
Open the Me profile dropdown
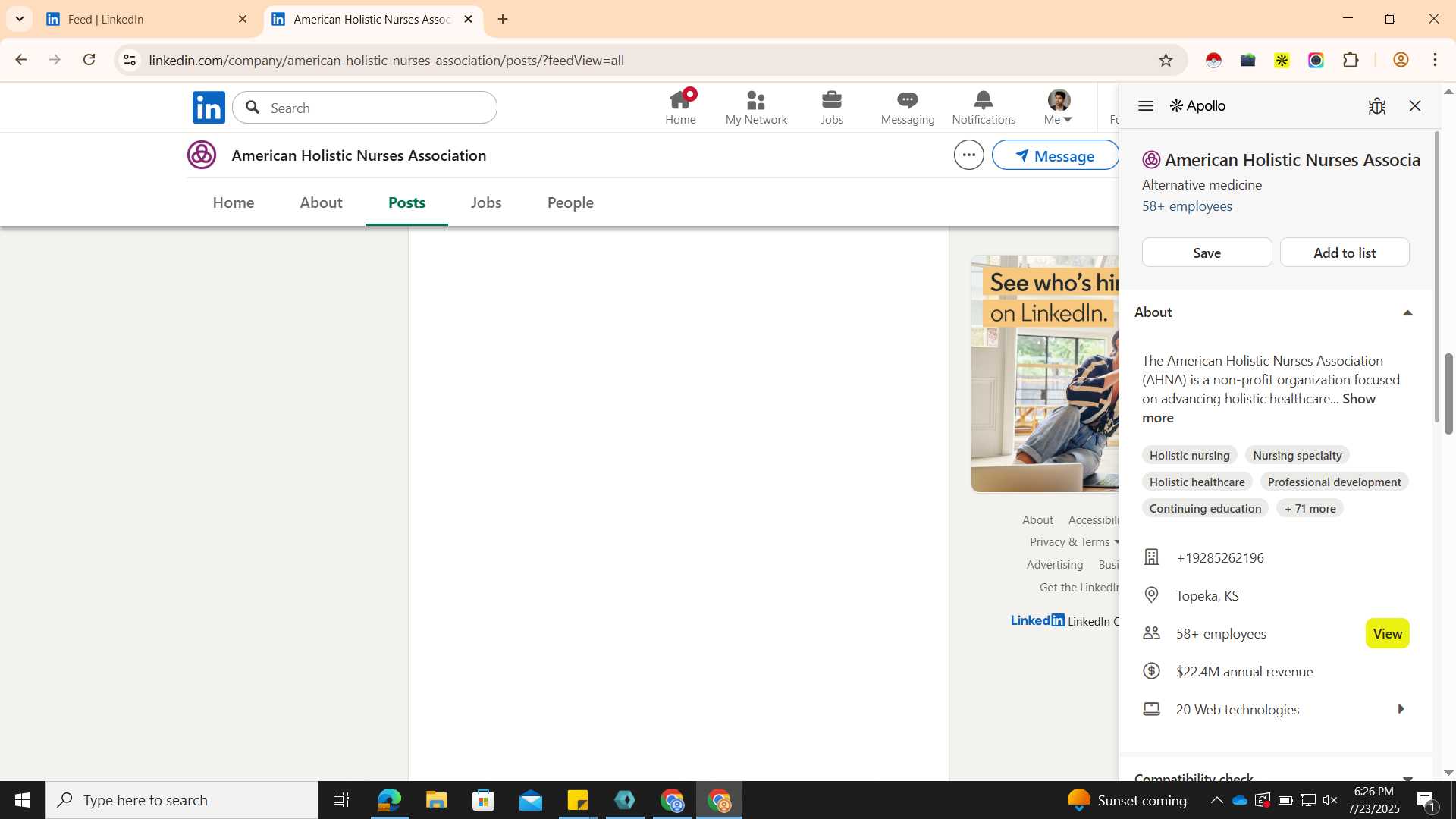coord(1059,107)
